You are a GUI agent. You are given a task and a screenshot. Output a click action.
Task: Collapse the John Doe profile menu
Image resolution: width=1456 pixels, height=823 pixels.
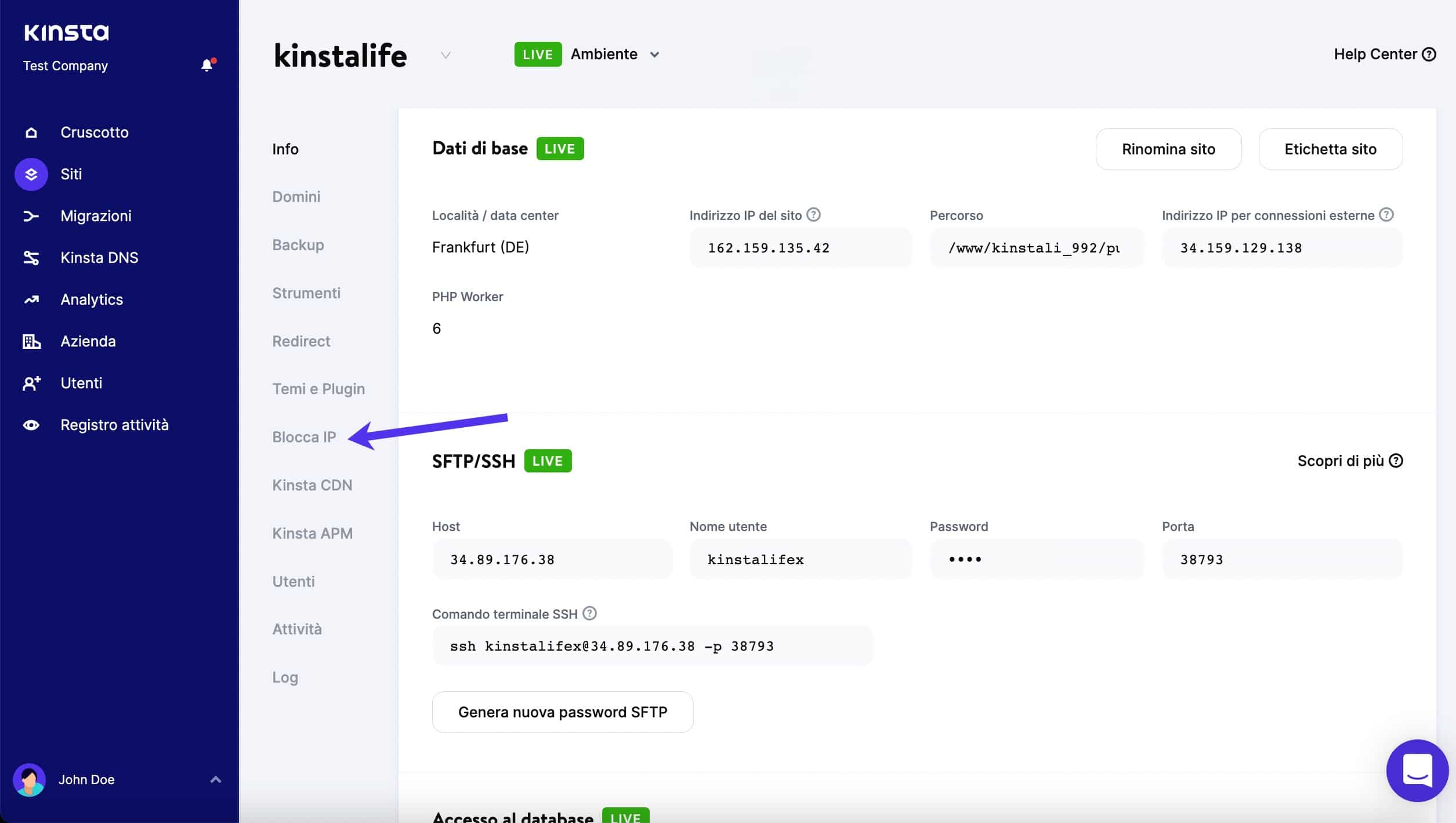(216, 779)
